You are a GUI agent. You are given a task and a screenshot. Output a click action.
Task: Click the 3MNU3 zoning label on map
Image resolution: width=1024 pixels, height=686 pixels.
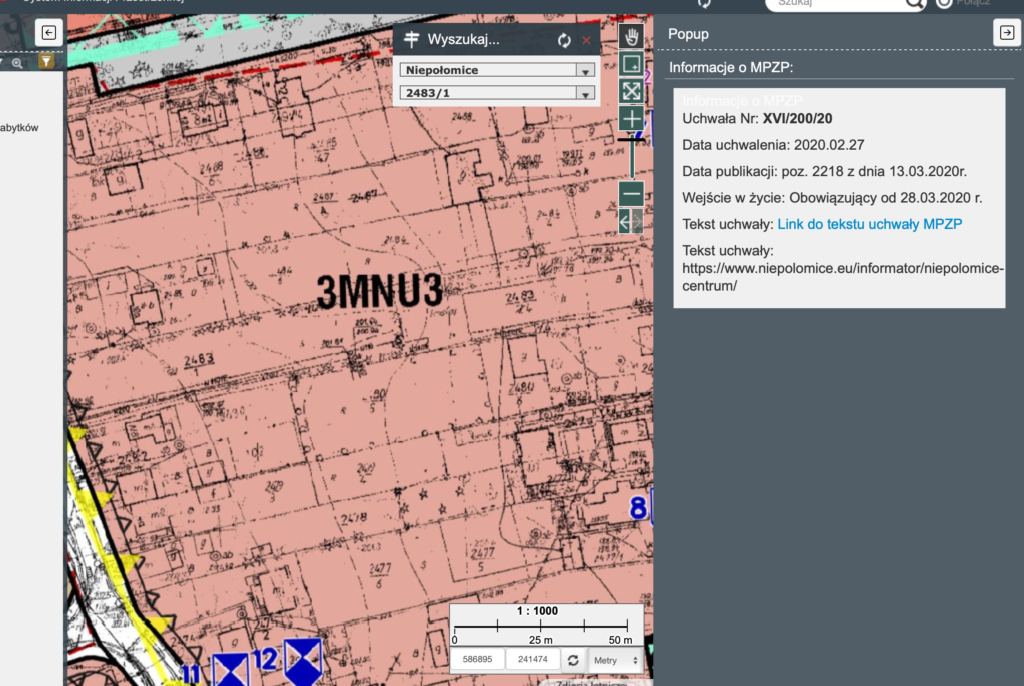pos(379,291)
